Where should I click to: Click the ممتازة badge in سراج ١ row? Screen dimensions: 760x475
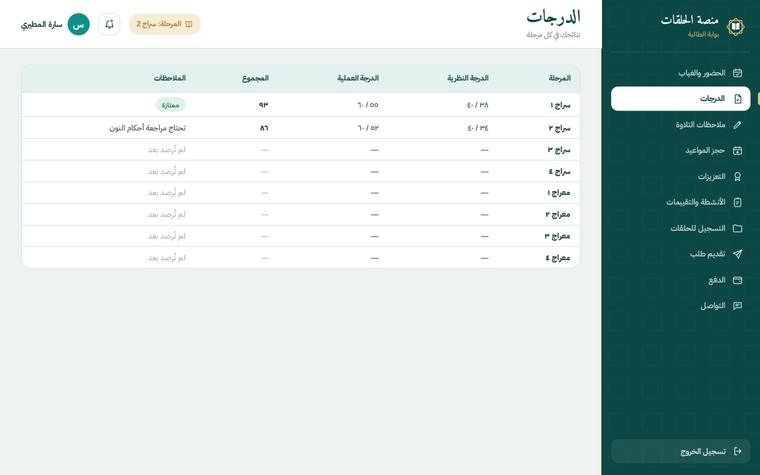(171, 105)
